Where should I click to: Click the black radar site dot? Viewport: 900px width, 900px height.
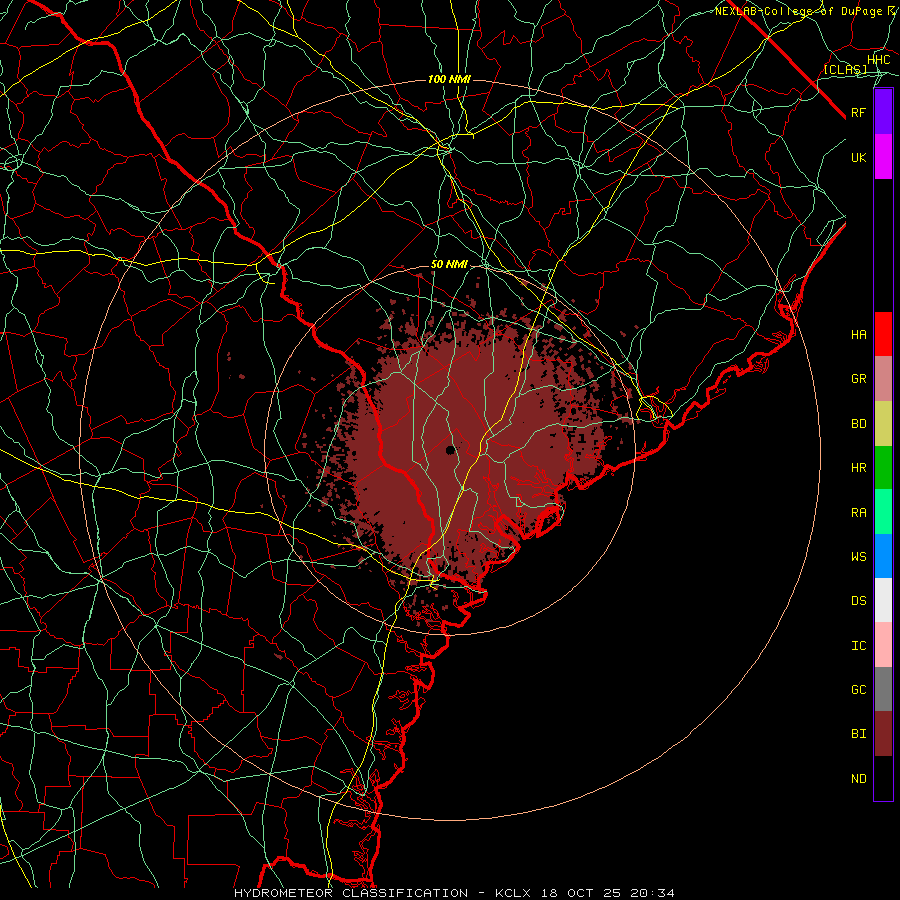point(451,449)
